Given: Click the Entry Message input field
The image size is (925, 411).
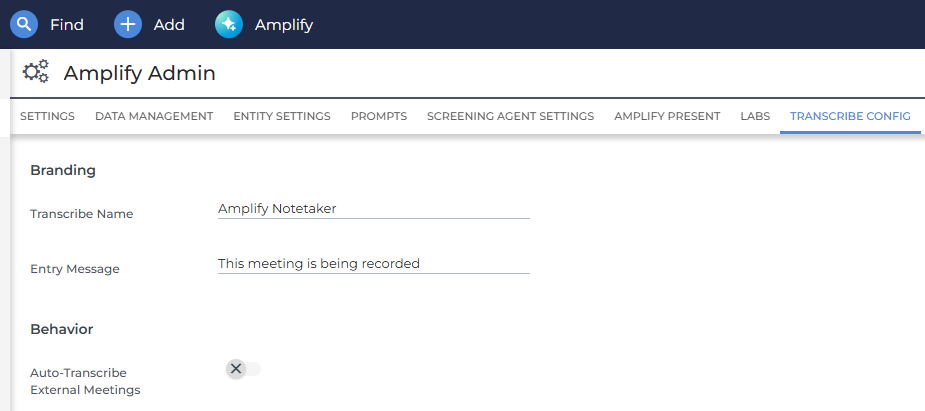Looking at the screenshot, I should [373, 264].
